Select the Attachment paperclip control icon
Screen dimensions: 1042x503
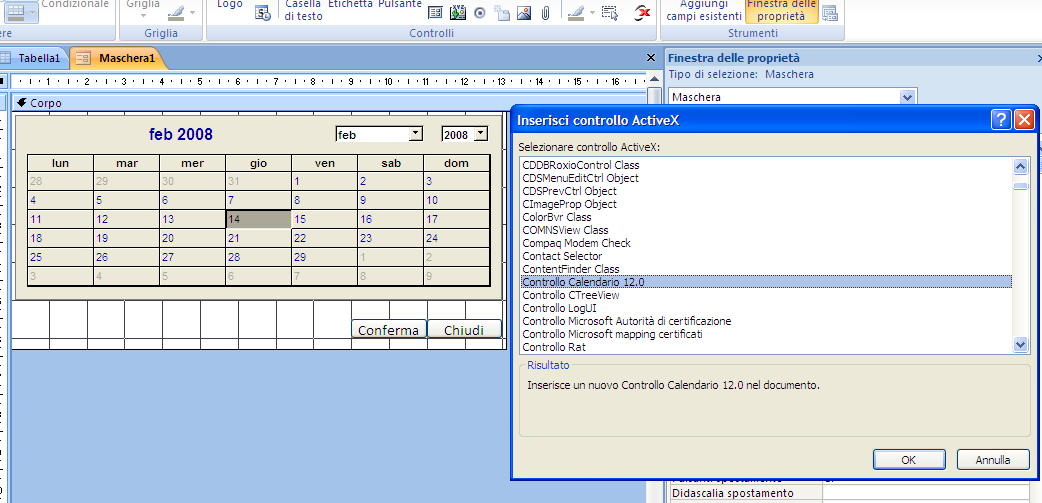(545, 13)
